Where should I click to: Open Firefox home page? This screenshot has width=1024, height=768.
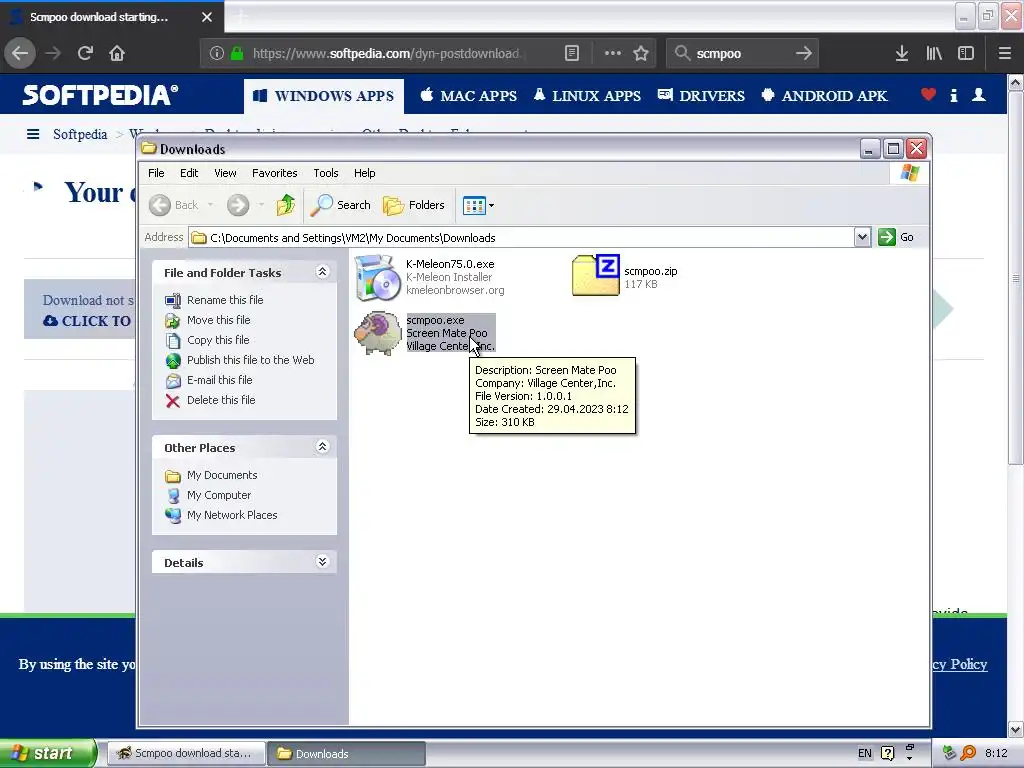click(x=117, y=53)
